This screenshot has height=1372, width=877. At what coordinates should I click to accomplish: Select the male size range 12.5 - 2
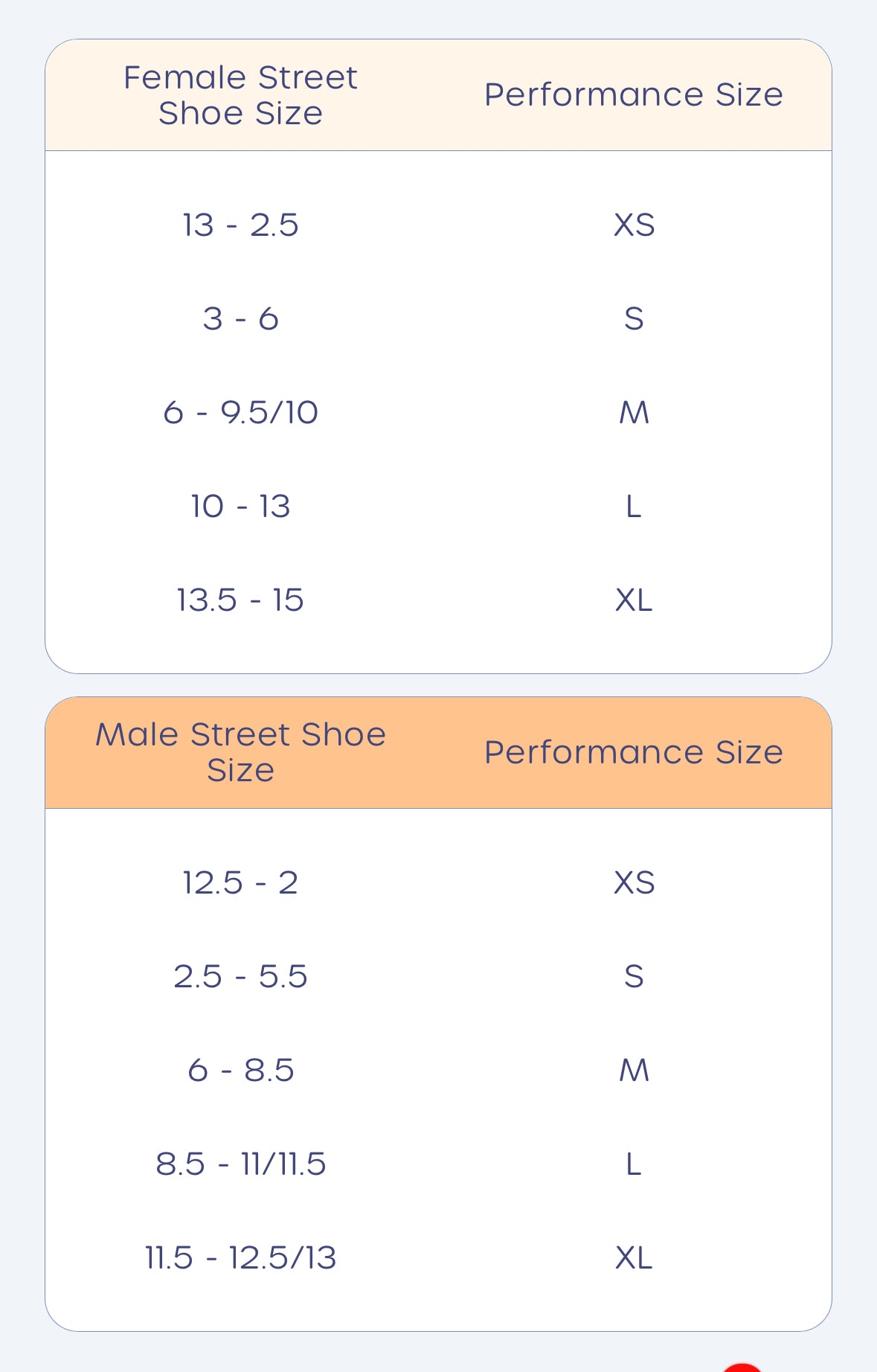click(x=240, y=882)
